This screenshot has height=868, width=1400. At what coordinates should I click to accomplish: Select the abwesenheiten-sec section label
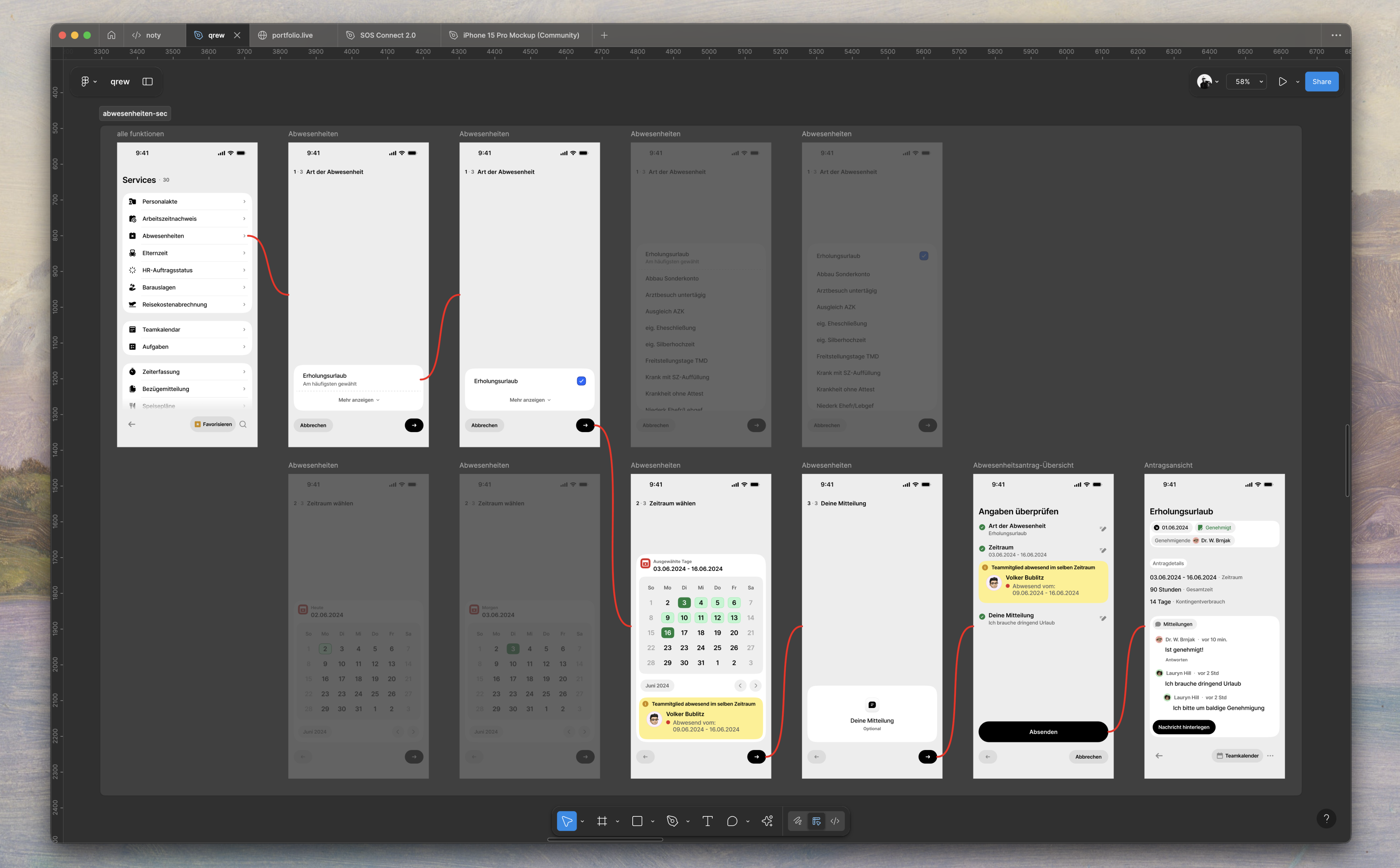click(x=135, y=113)
